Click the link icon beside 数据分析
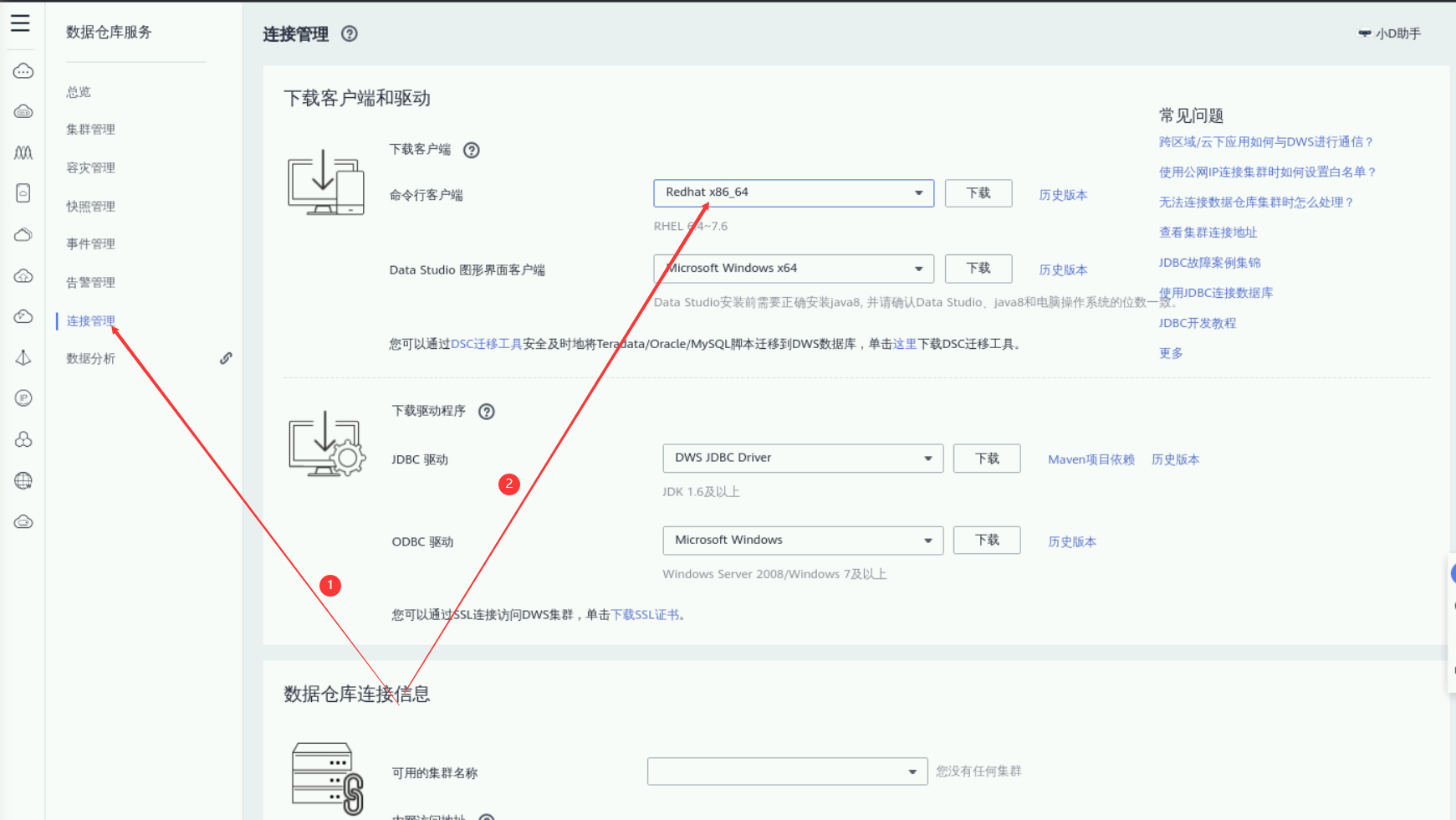This screenshot has width=1456, height=820. (226, 358)
